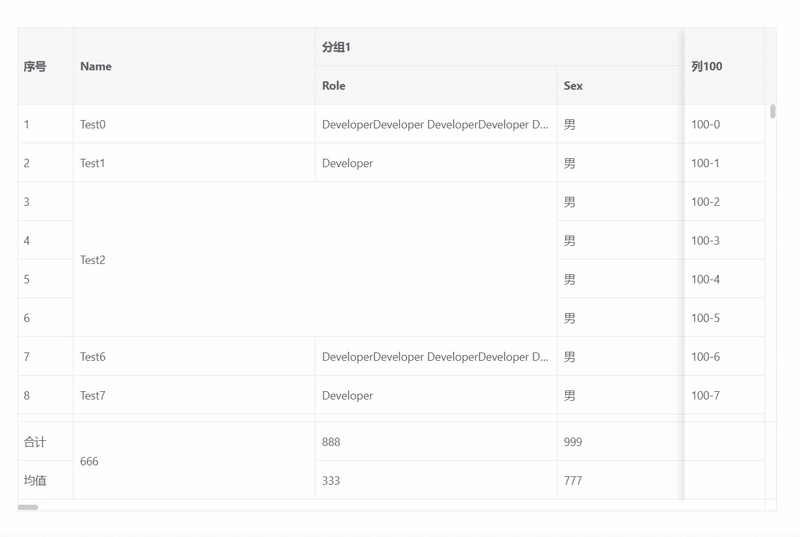Click the 100-5 cell
Screen dimensions: 800x537
pyautogui.click(x=724, y=318)
